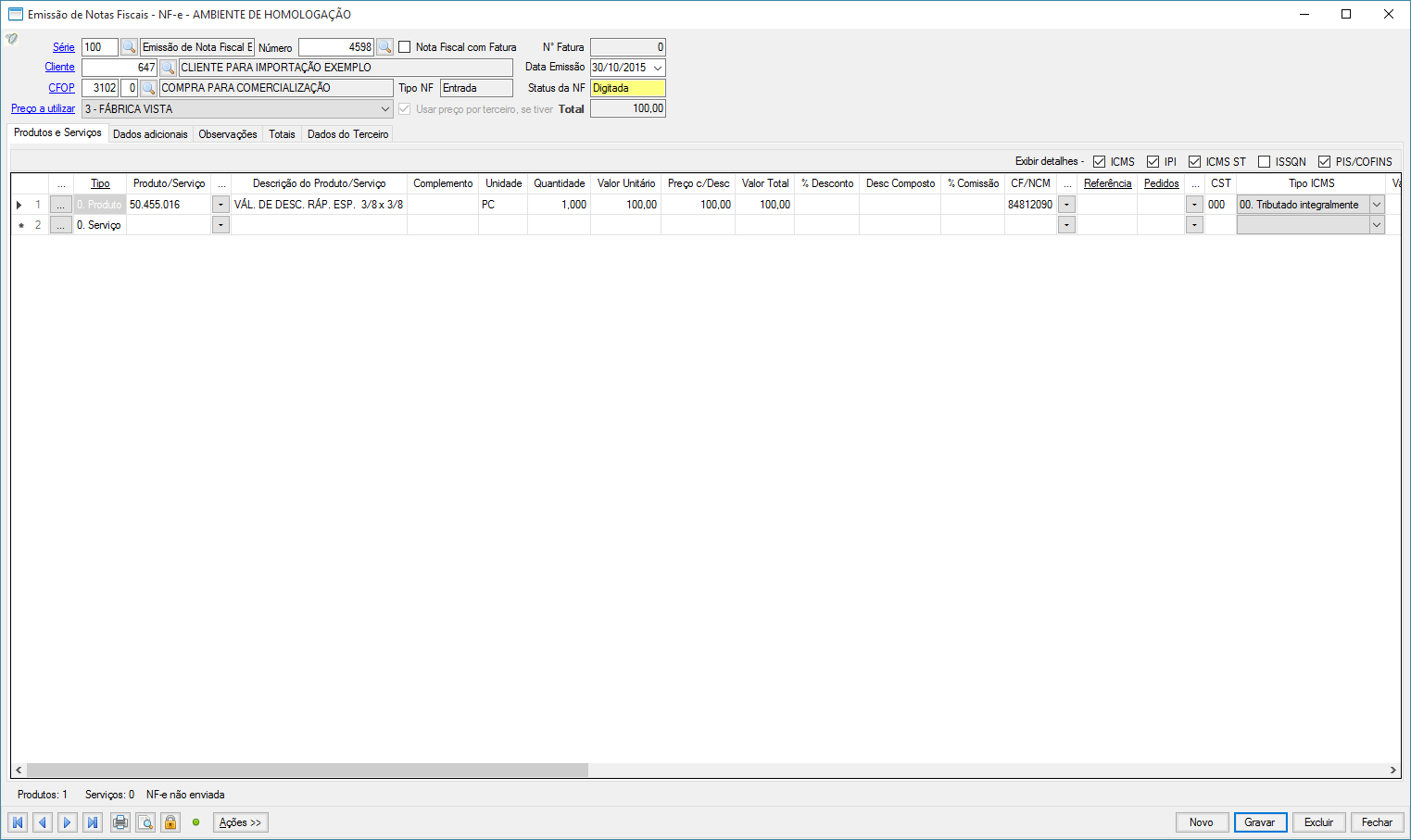Switch to the Produtos e Serviços tab
Image resolution: width=1411 pixels, height=840 pixels.
tap(57, 133)
